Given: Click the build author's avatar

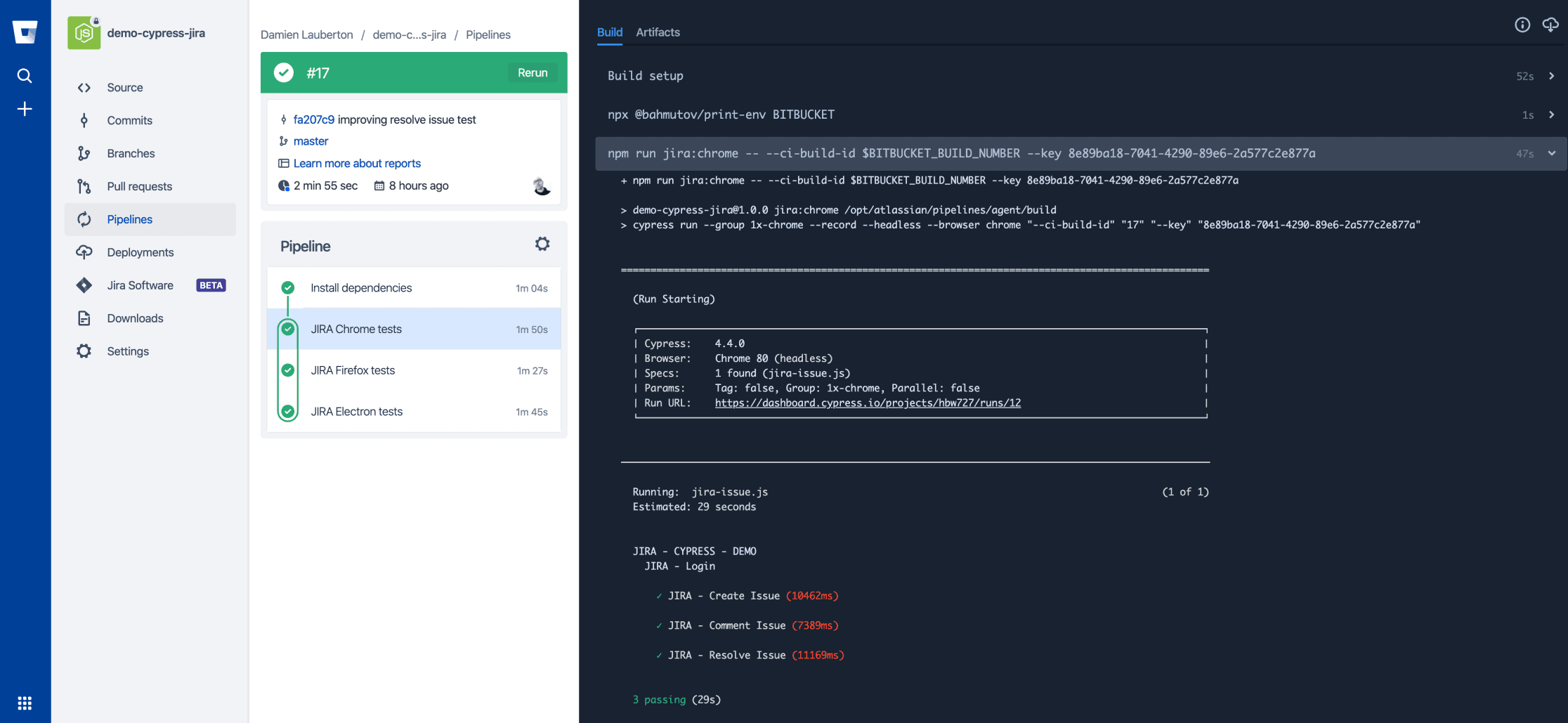Looking at the screenshot, I should tap(541, 186).
